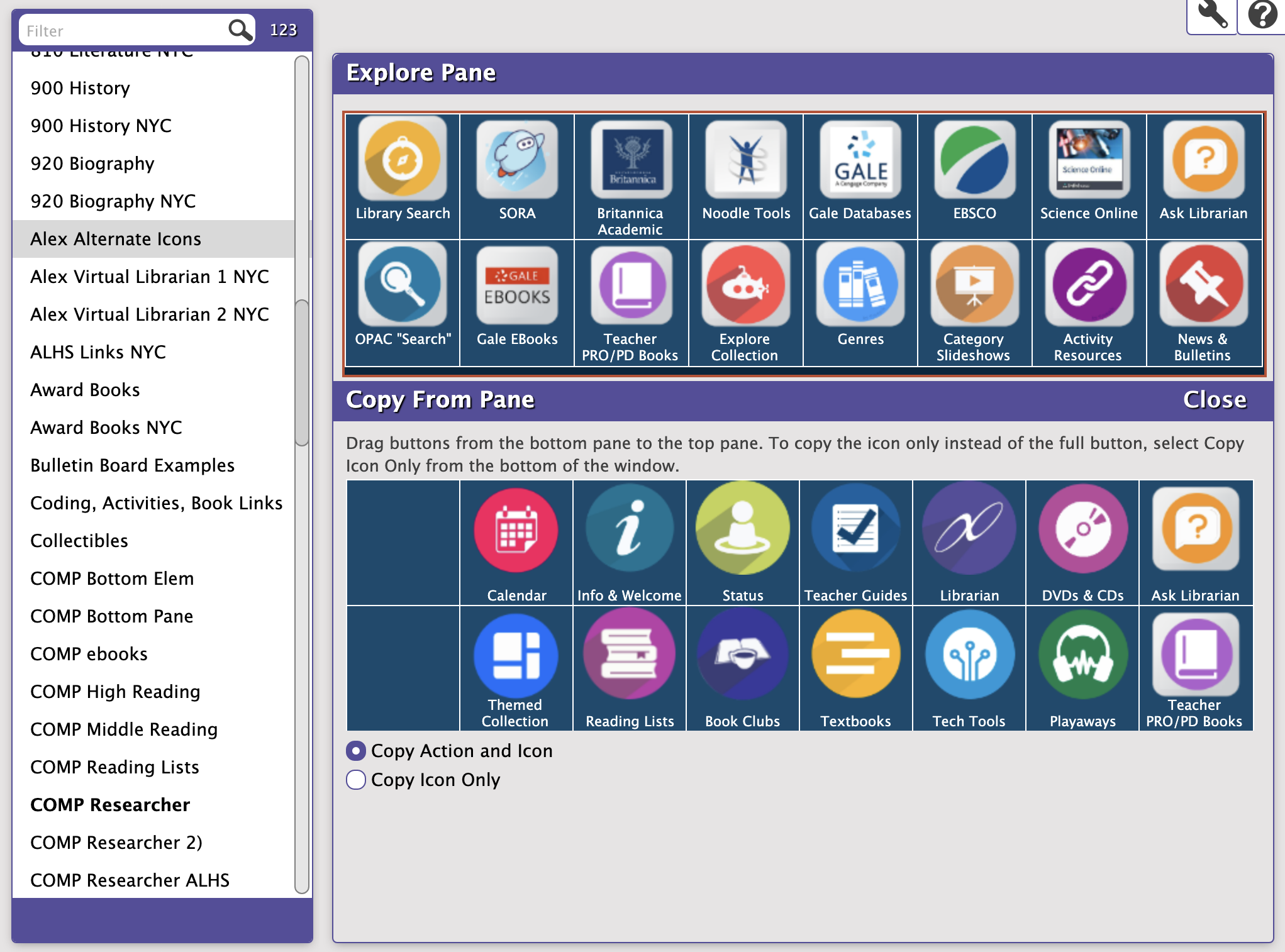Select Alex Alternate Icons pane
This screenshot has height=952, width=1285.
153,239
